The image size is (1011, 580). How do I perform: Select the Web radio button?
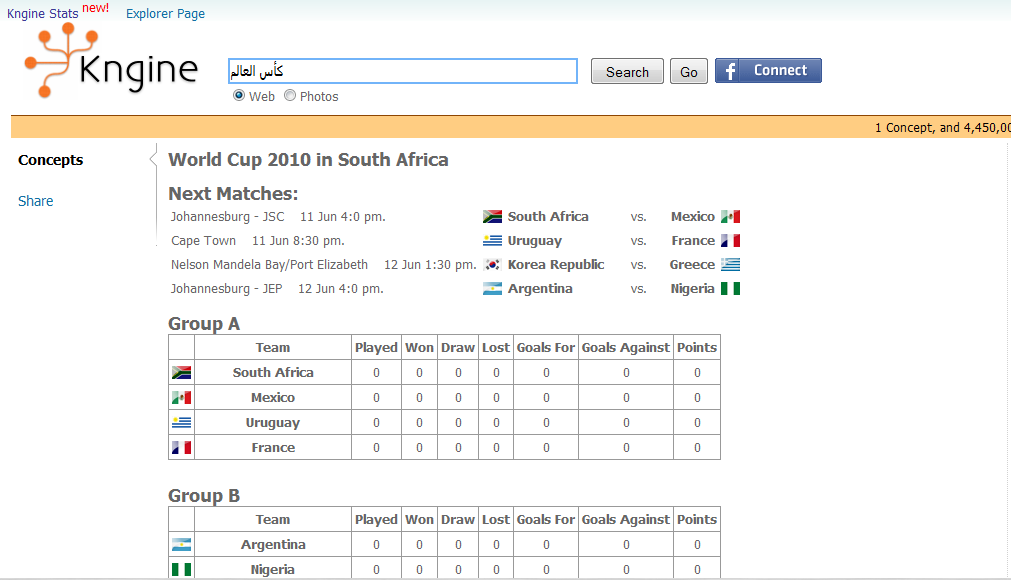click(x=239, y=95)
